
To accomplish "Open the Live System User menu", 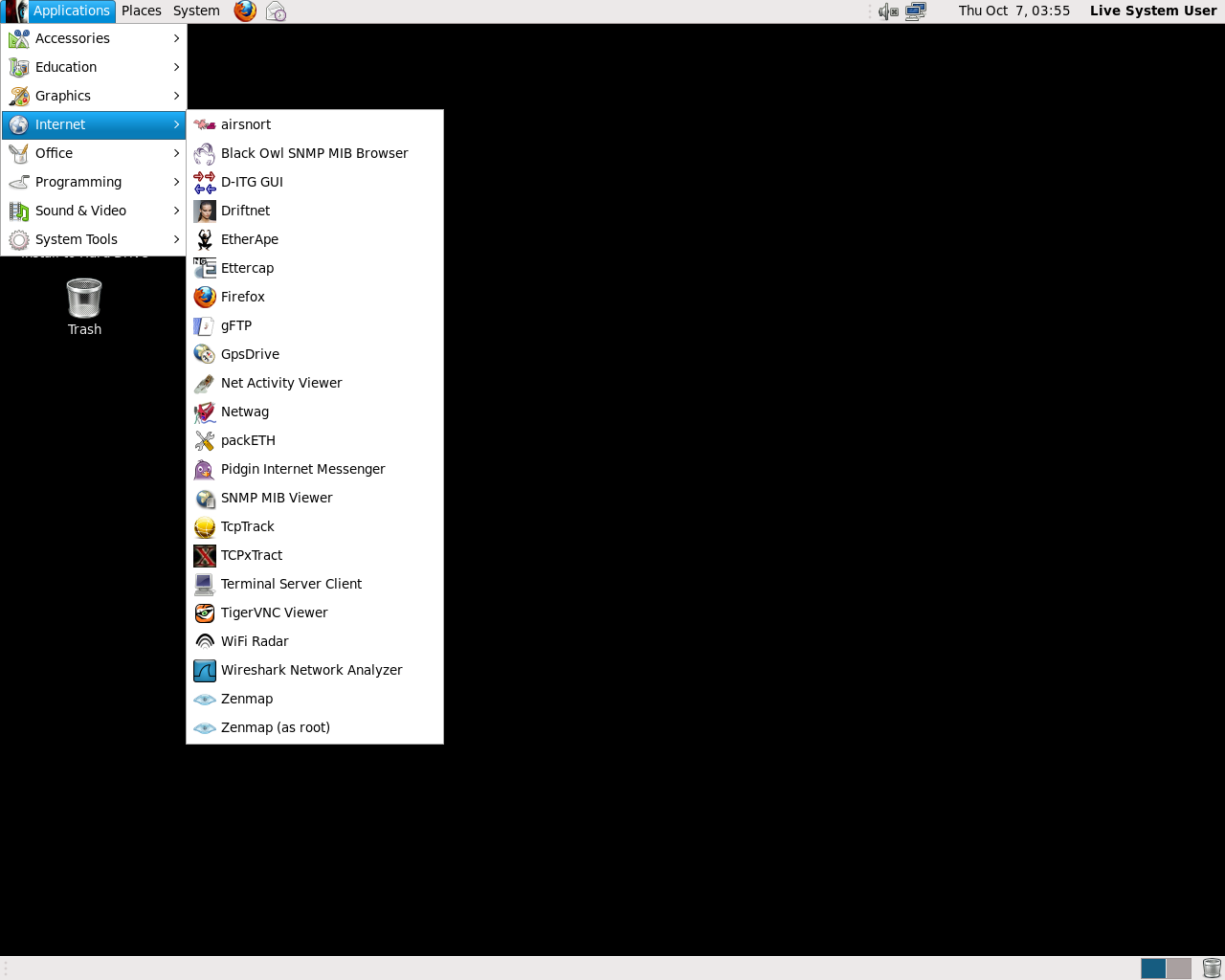I will (1153, 11).
